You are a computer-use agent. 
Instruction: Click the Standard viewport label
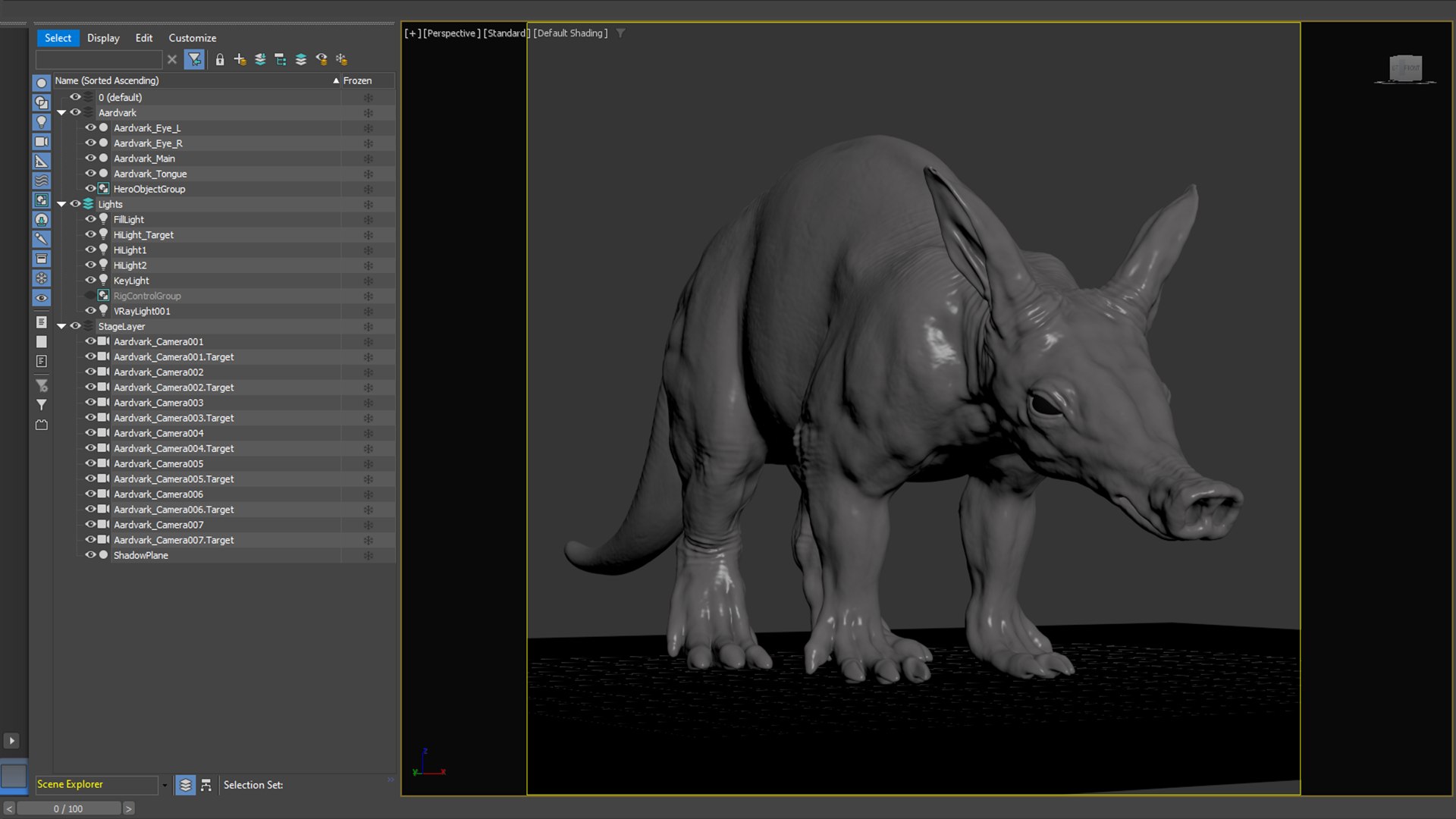pos(506,33)
